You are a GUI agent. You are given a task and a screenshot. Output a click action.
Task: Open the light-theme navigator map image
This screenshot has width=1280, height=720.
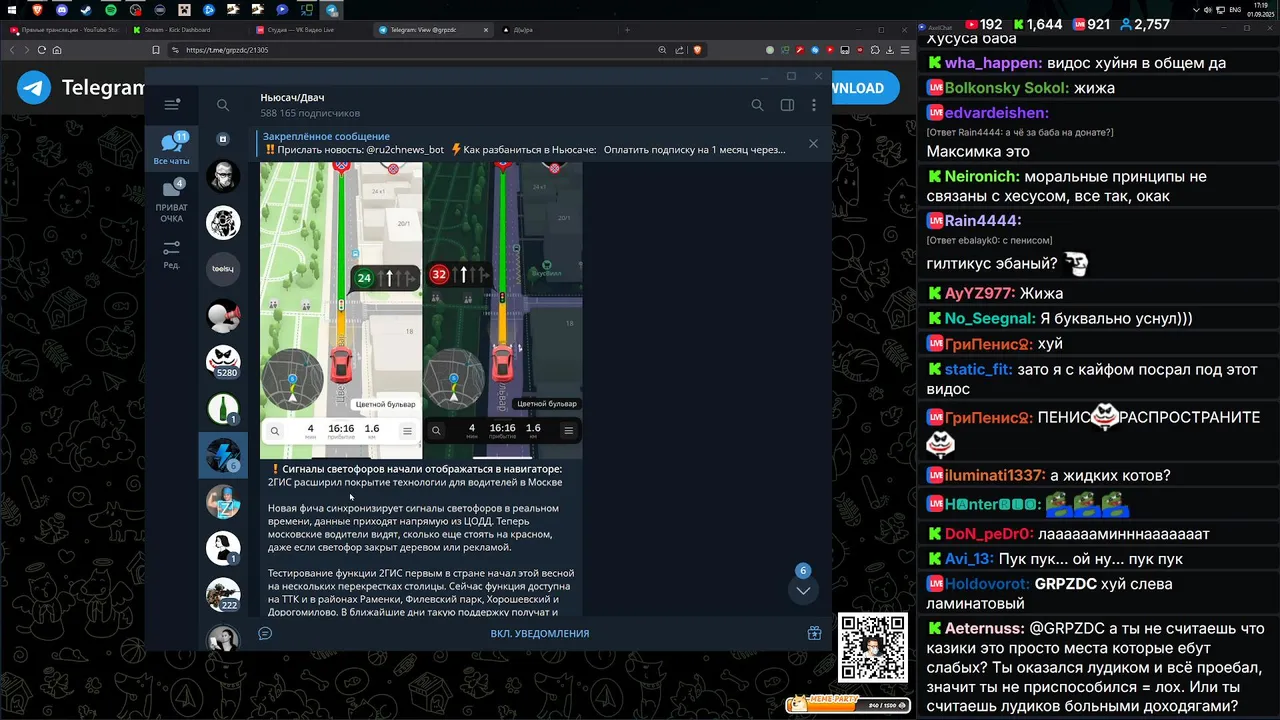[341, 310]
